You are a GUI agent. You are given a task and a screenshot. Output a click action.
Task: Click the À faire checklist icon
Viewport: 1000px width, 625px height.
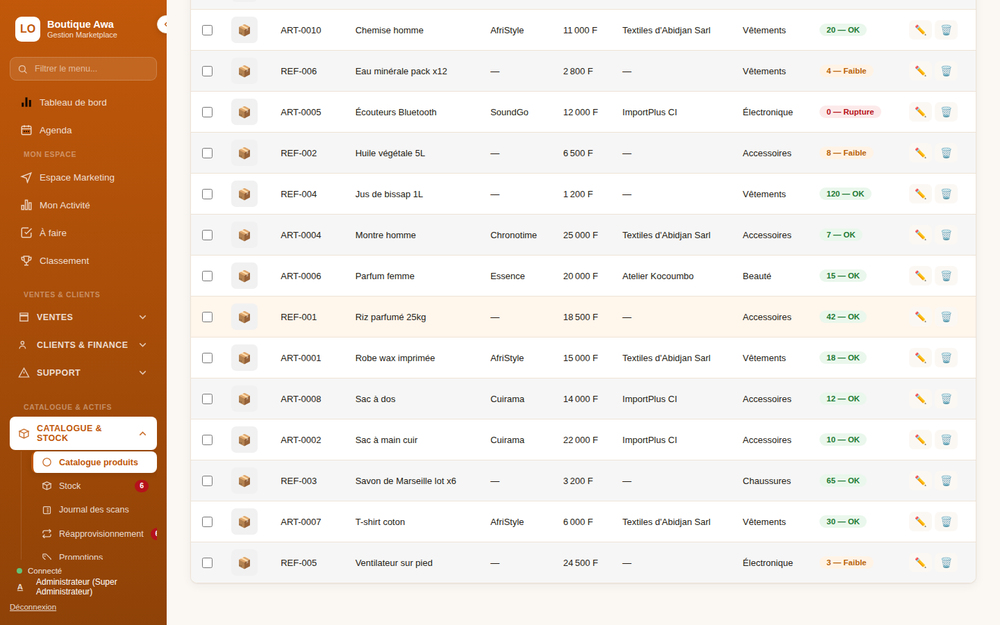tap(26, 233)
